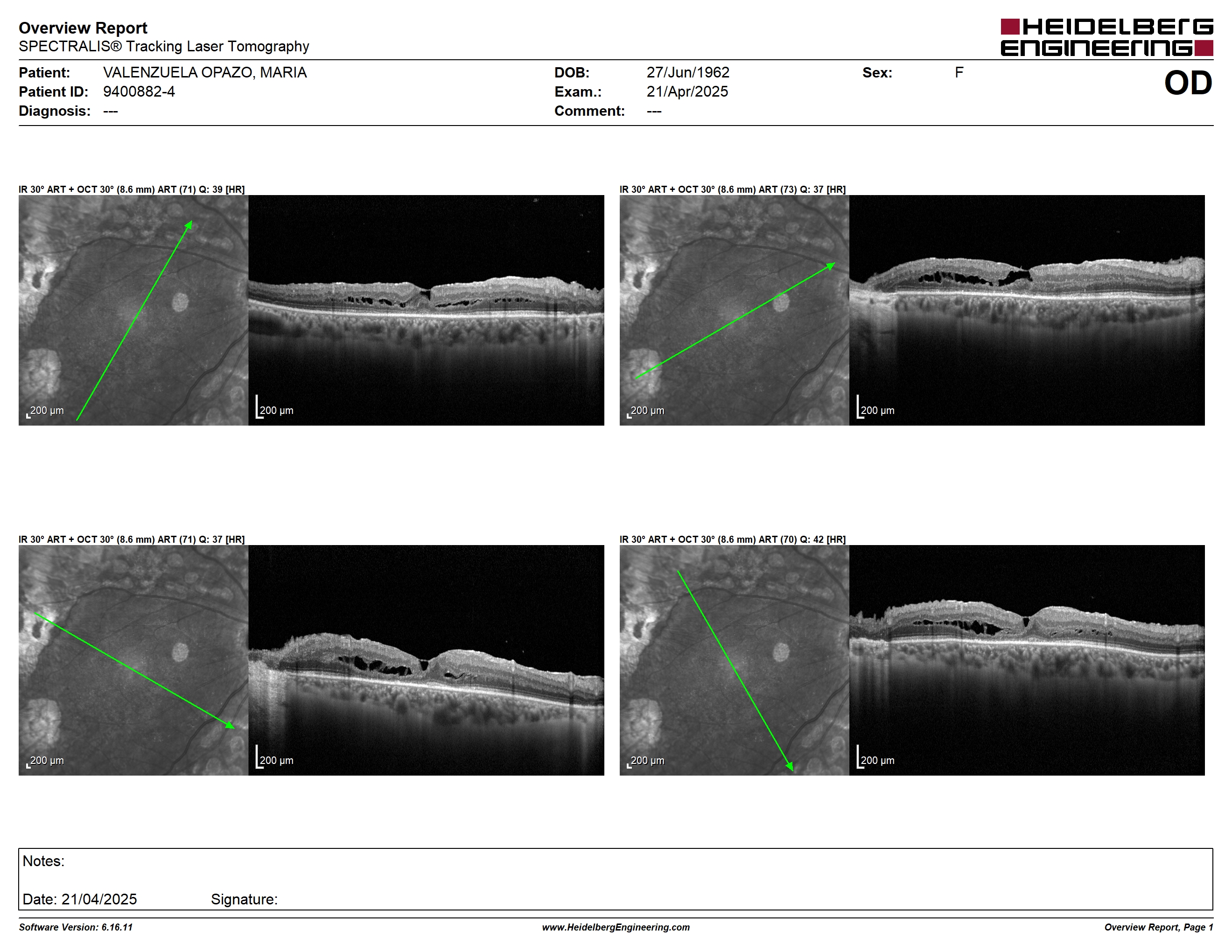The width and height of the screenshot is (1232, 952).
Task: Open www.HeidelbergEngineering.com link
Action: (616, 927)
